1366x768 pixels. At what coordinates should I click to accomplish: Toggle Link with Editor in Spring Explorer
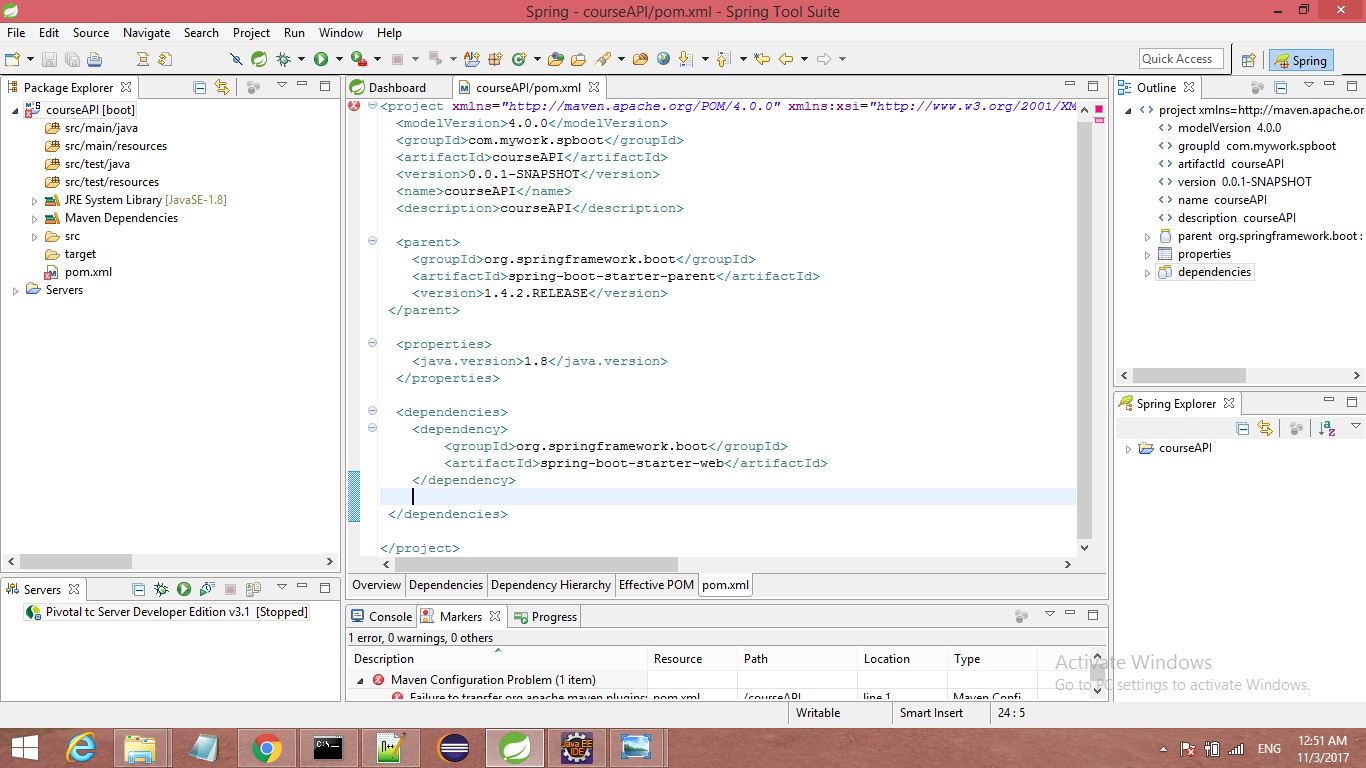1265,428
